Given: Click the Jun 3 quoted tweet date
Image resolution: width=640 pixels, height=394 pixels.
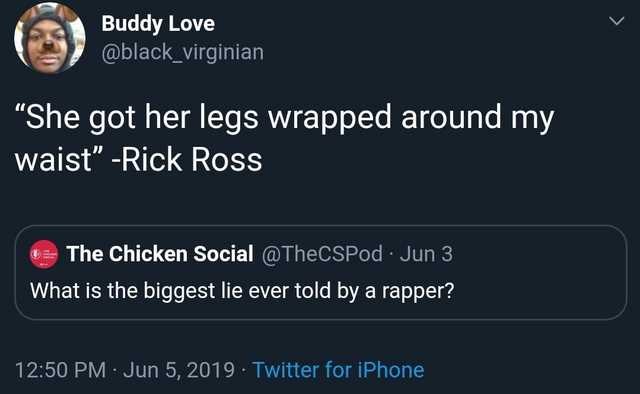Looking at the screenshot, I should [x=426, y=254].
